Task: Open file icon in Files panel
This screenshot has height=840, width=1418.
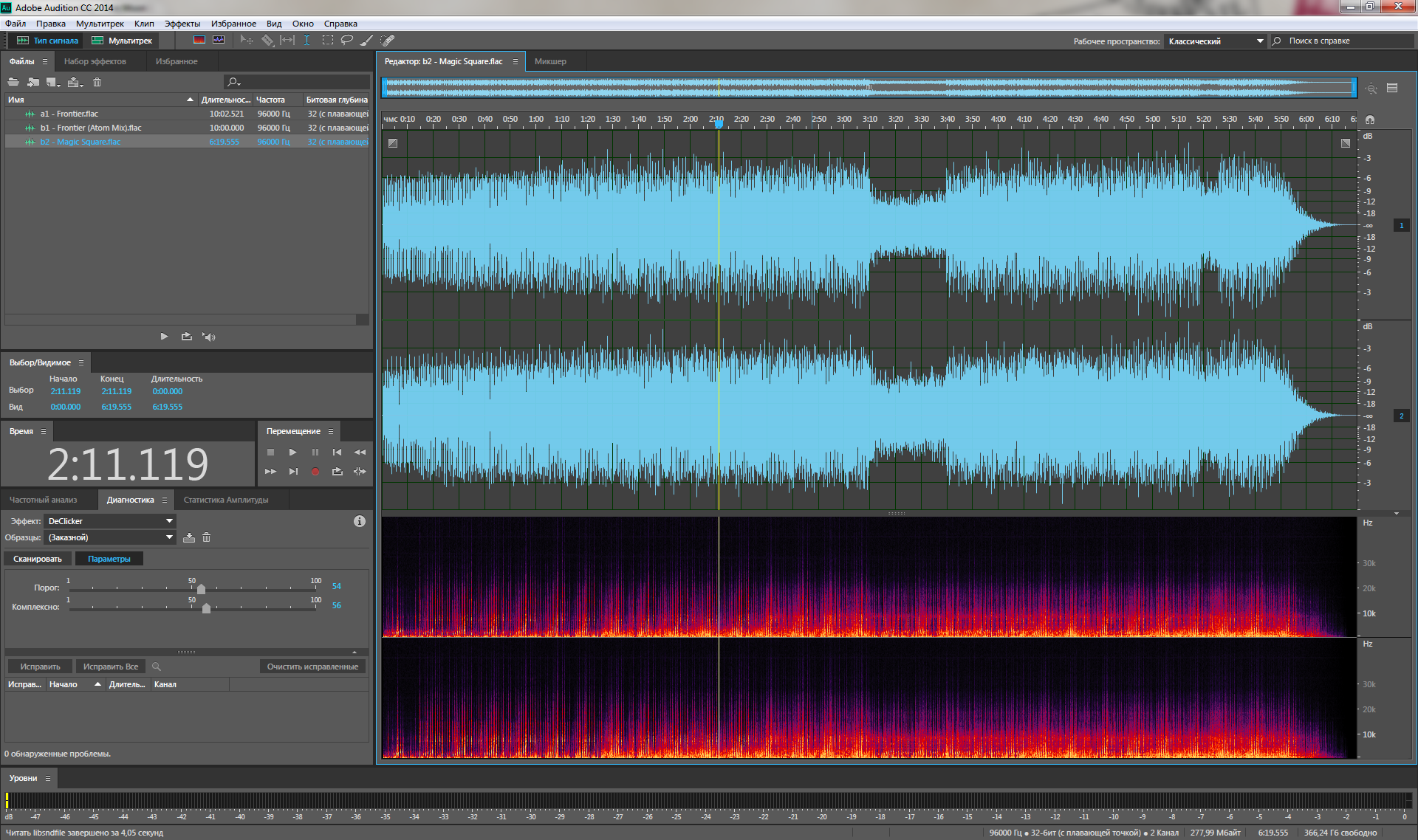Action: coord(13,82)
